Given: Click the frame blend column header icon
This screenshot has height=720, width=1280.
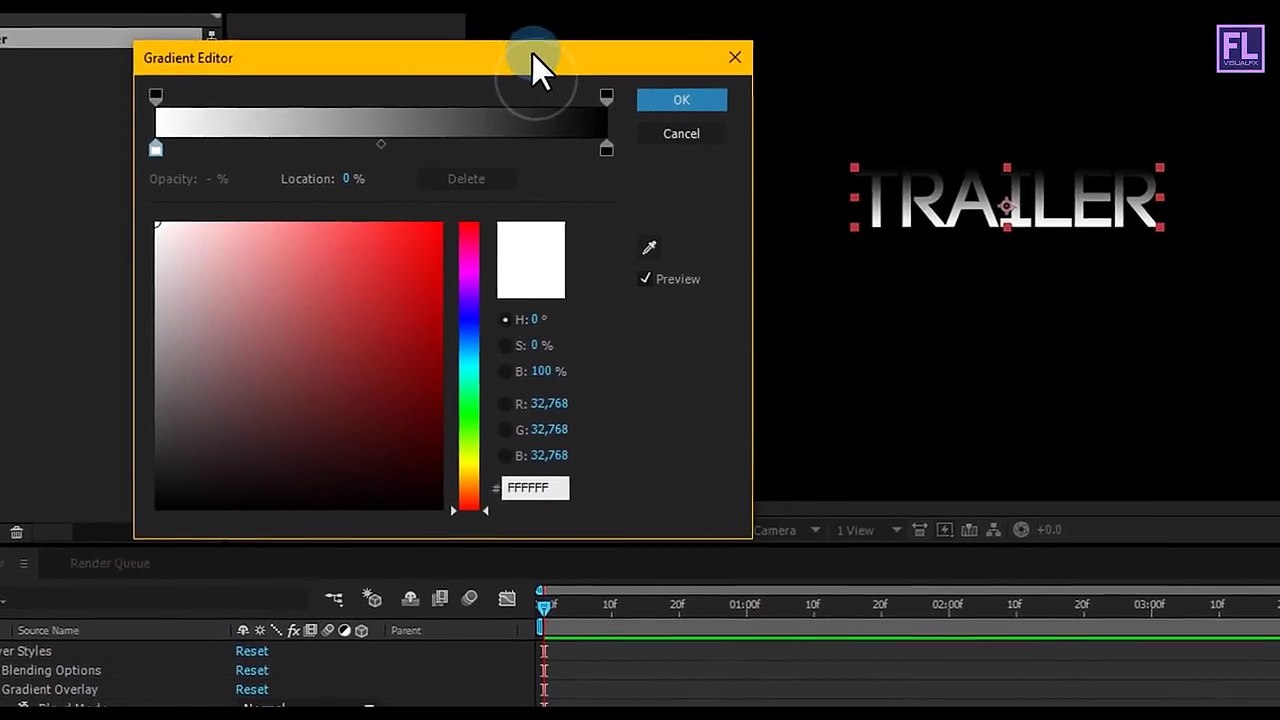Looking at the screenshot, I should [311, 630].
